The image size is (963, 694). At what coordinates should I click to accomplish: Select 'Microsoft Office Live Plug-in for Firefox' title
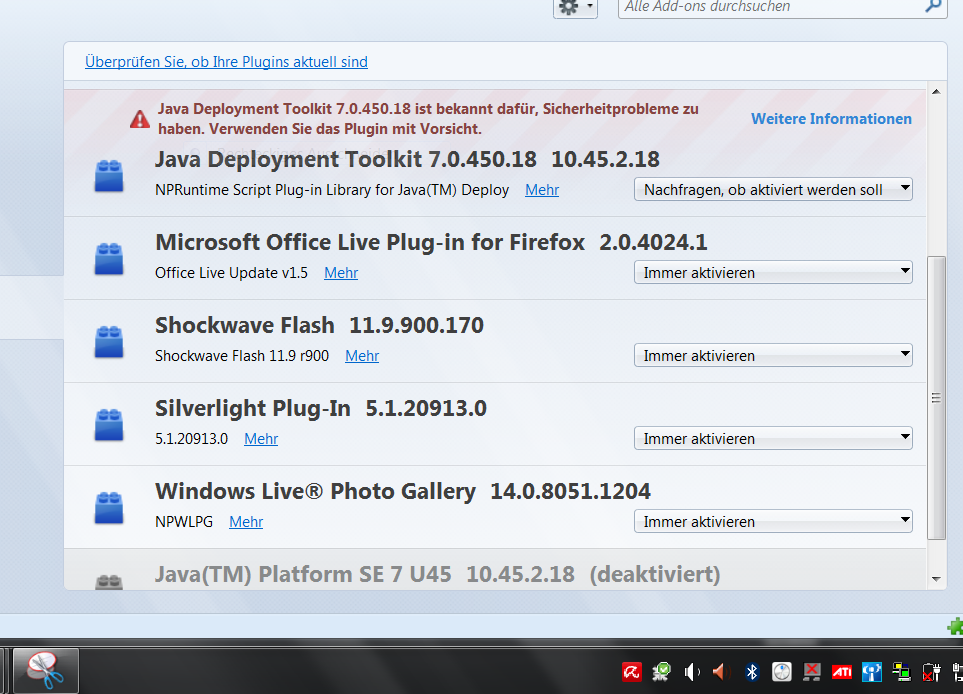[370, 243]
